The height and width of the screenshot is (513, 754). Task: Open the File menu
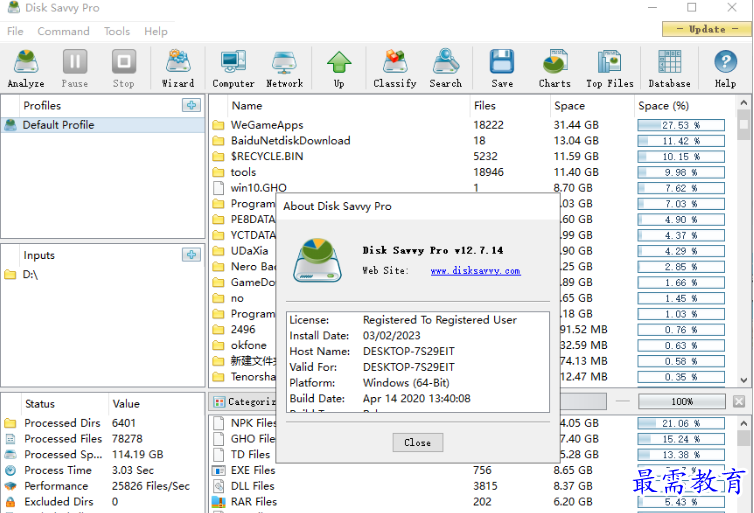click(15, 31)
